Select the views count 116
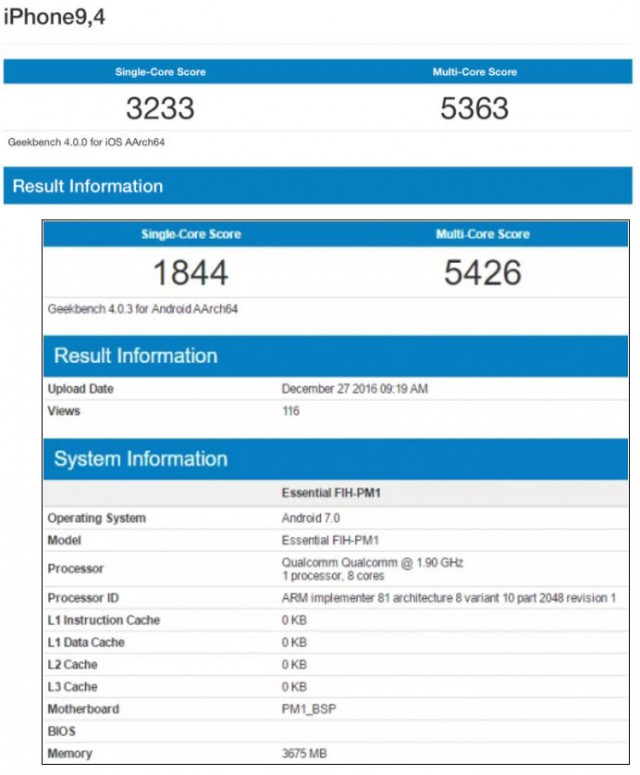The width and height of the screenshot is (640, 775). pos(291,411)
